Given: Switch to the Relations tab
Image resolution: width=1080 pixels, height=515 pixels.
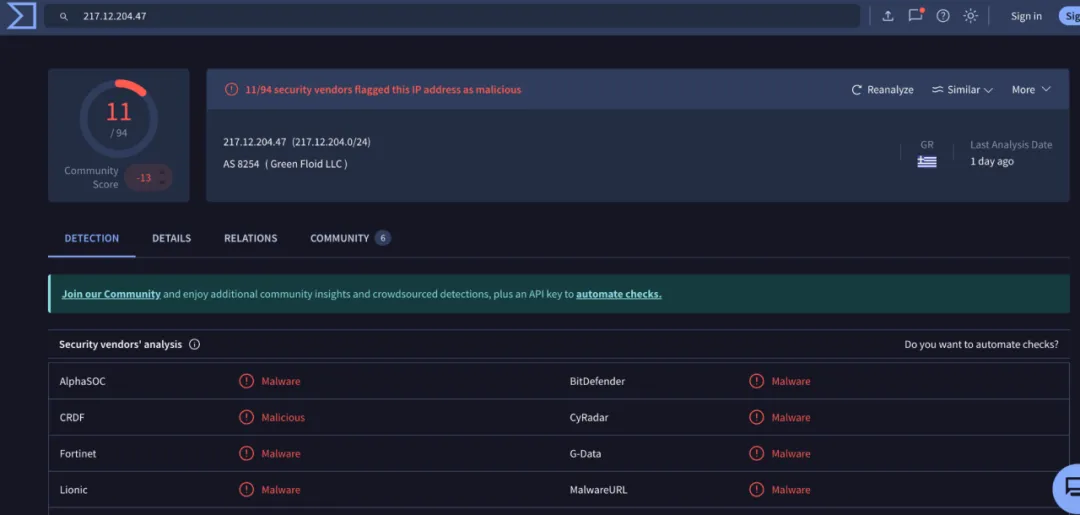Looking at the screenshot, I should [x=250, y=238].
